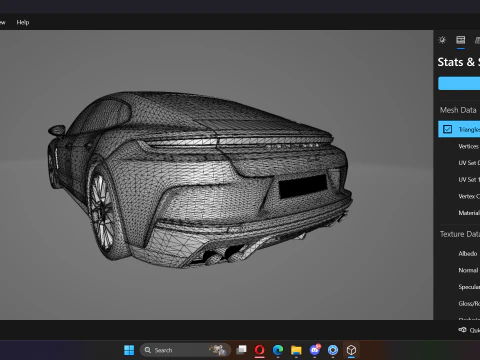The image size is (480, 360).
Task: Select the Vertices mesh data option
Action: tap(468, 146)
